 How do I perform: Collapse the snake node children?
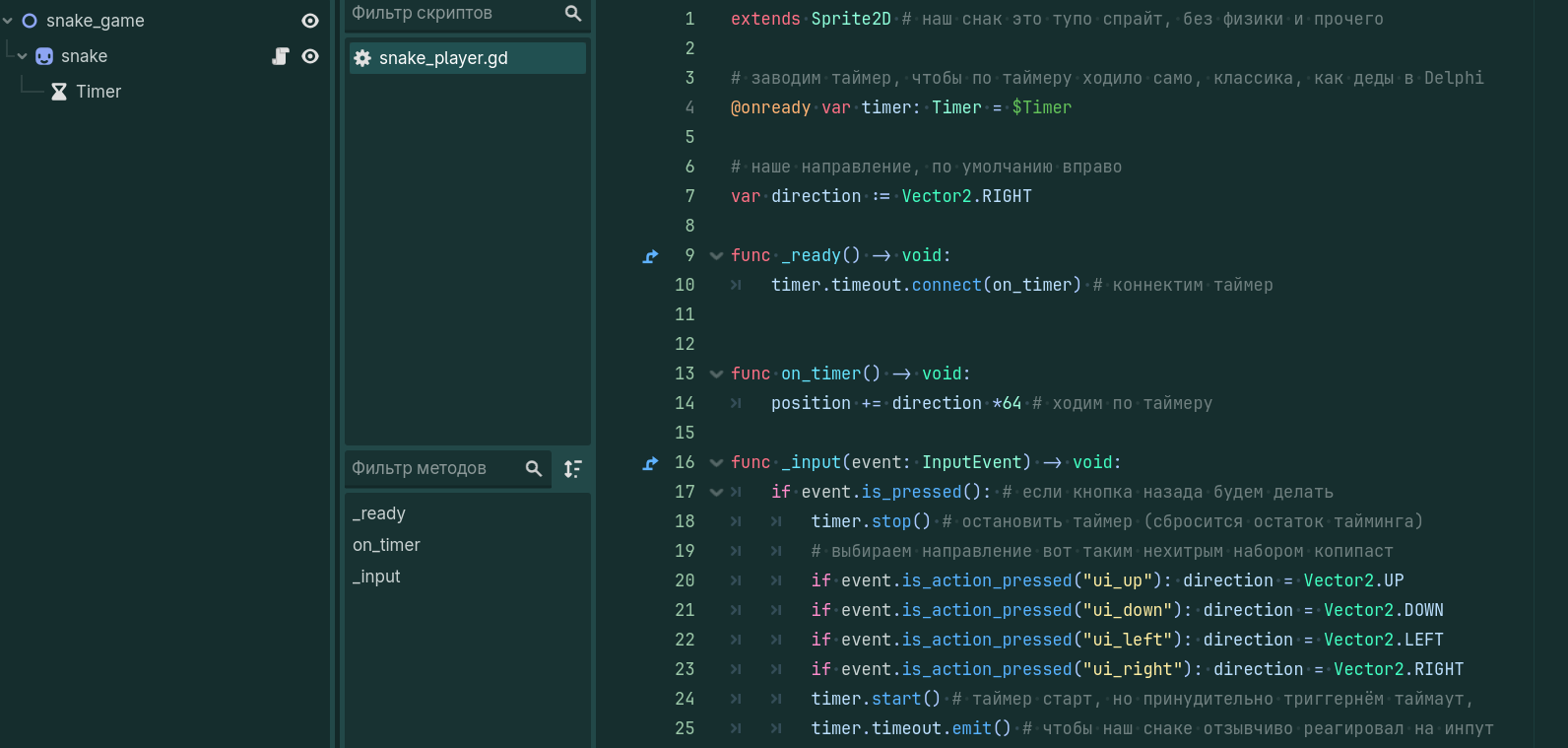[x=22, y=56]
